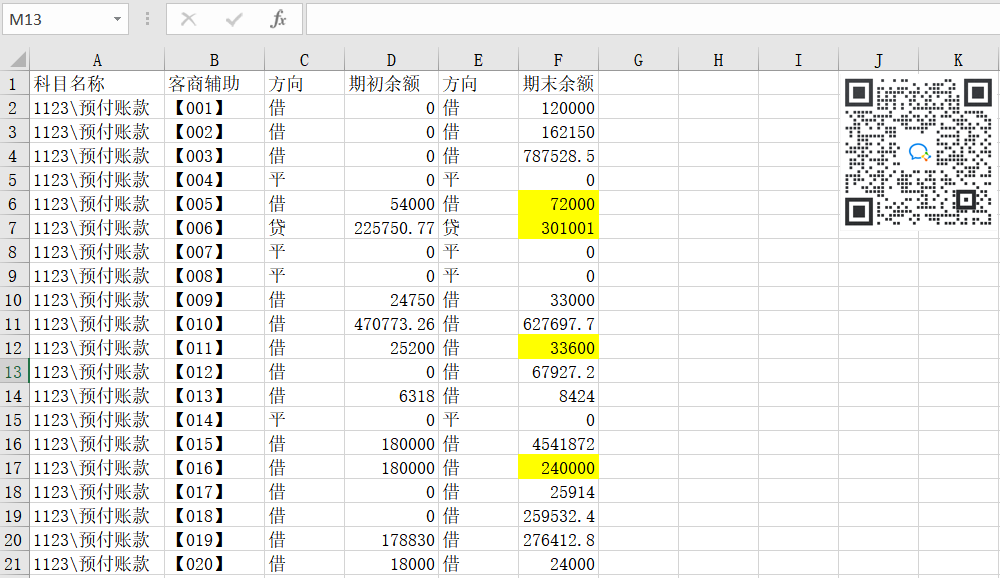The height and width of the screenshot is (578, 1000).
Task: Click cell with value 24750
Action: (391, 300)
